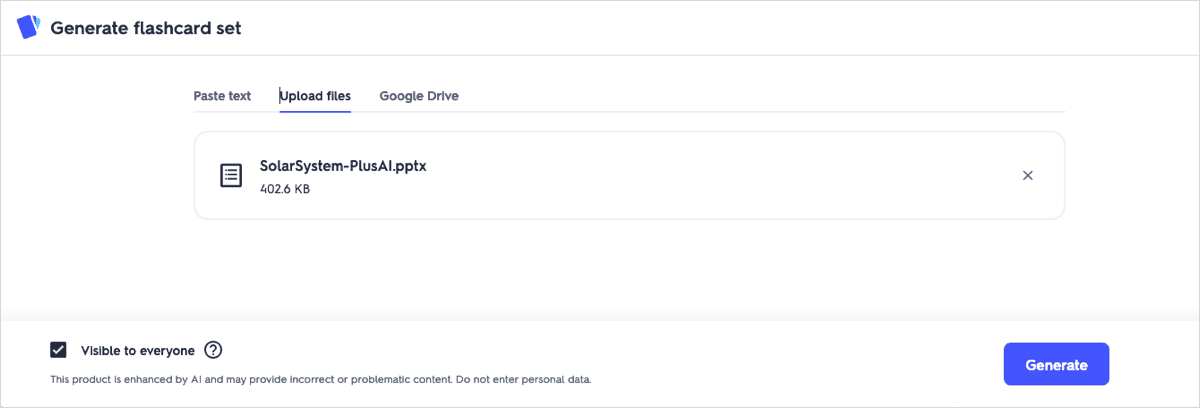
Task: Click the blank area below the file card
Action: pos(629,268)
